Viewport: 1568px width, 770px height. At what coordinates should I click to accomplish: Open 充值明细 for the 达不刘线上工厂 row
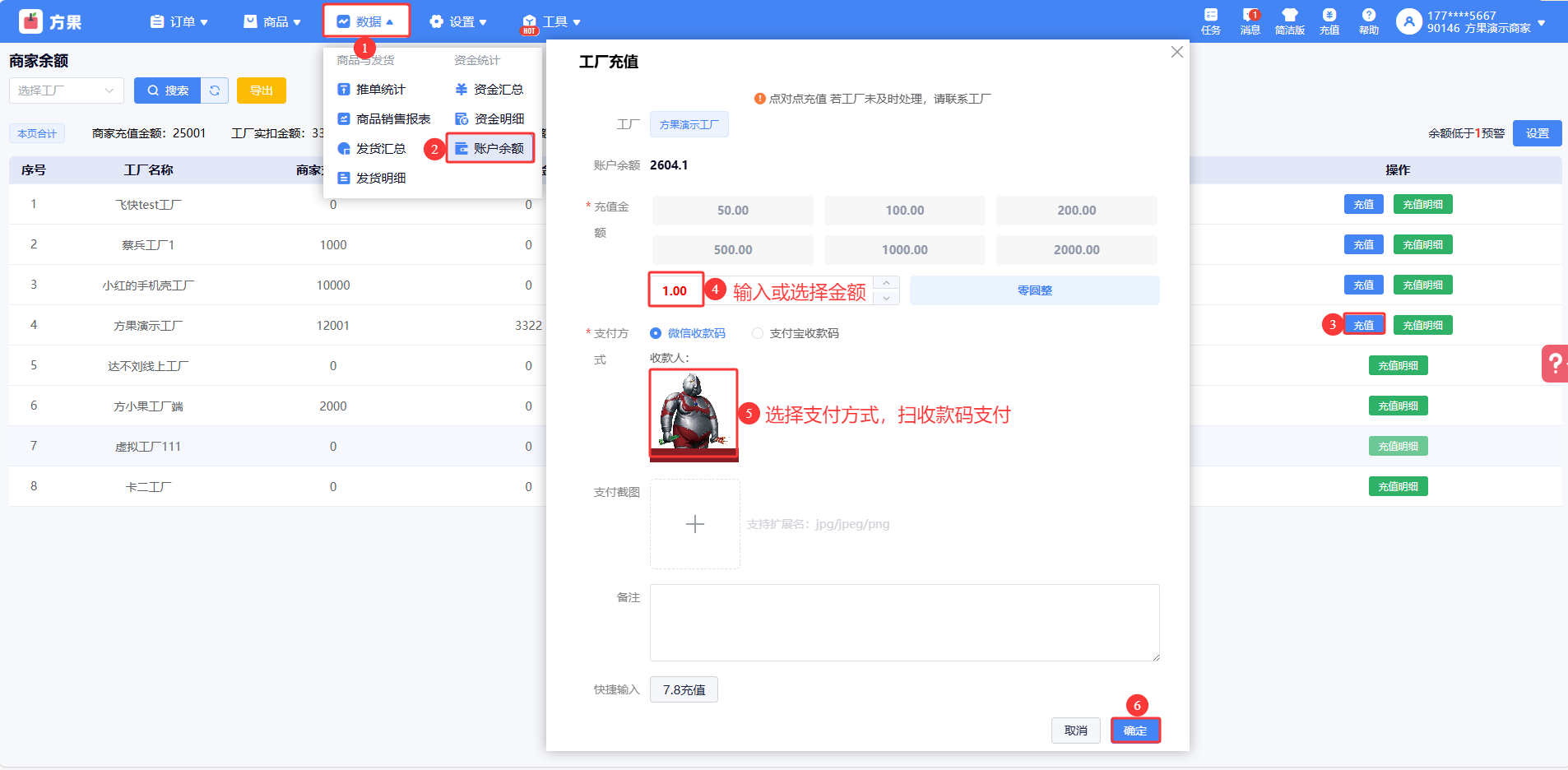click(x=1399, y=365)
